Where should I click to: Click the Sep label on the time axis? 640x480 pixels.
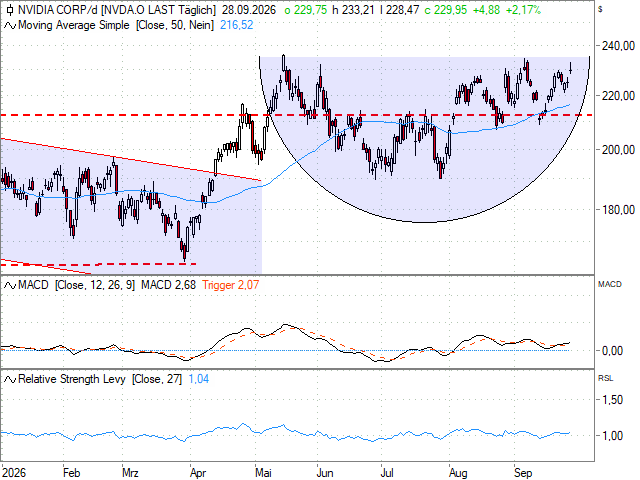click(523, 473)
